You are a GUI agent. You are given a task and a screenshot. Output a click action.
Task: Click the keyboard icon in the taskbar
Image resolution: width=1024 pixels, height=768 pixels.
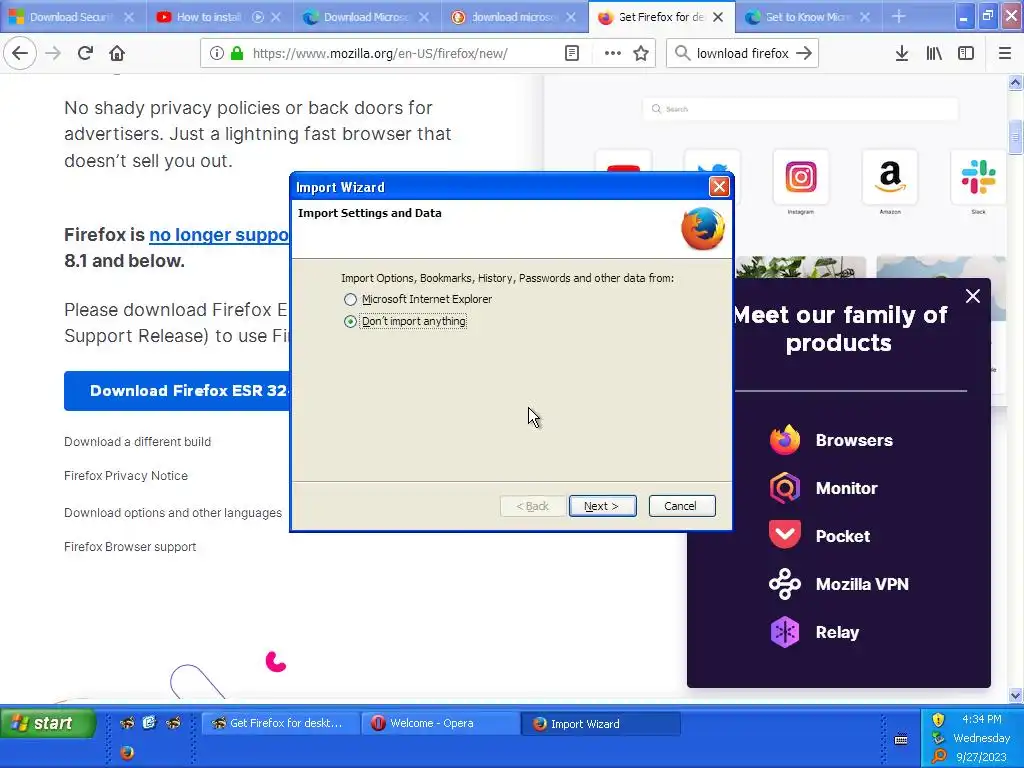tap(901, 739)
